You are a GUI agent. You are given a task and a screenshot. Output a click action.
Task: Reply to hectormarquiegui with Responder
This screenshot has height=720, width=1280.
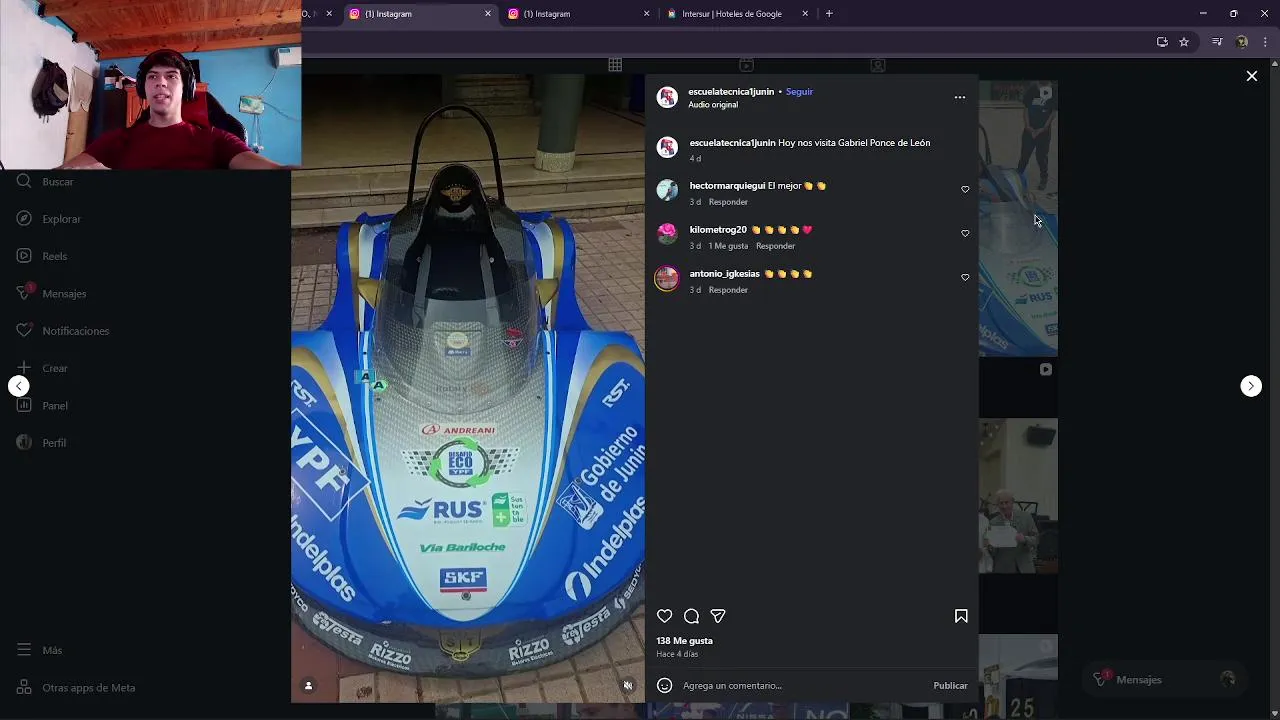(x=728, y=202)
